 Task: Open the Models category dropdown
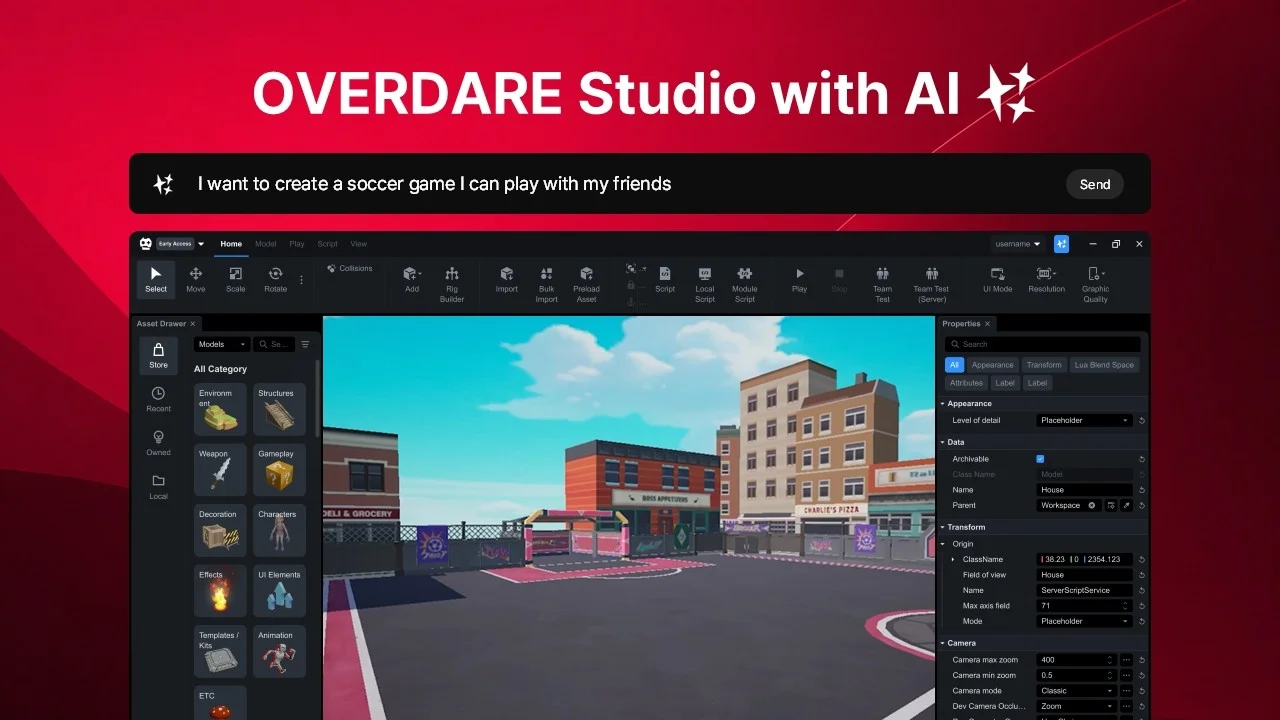pos(222,344)
